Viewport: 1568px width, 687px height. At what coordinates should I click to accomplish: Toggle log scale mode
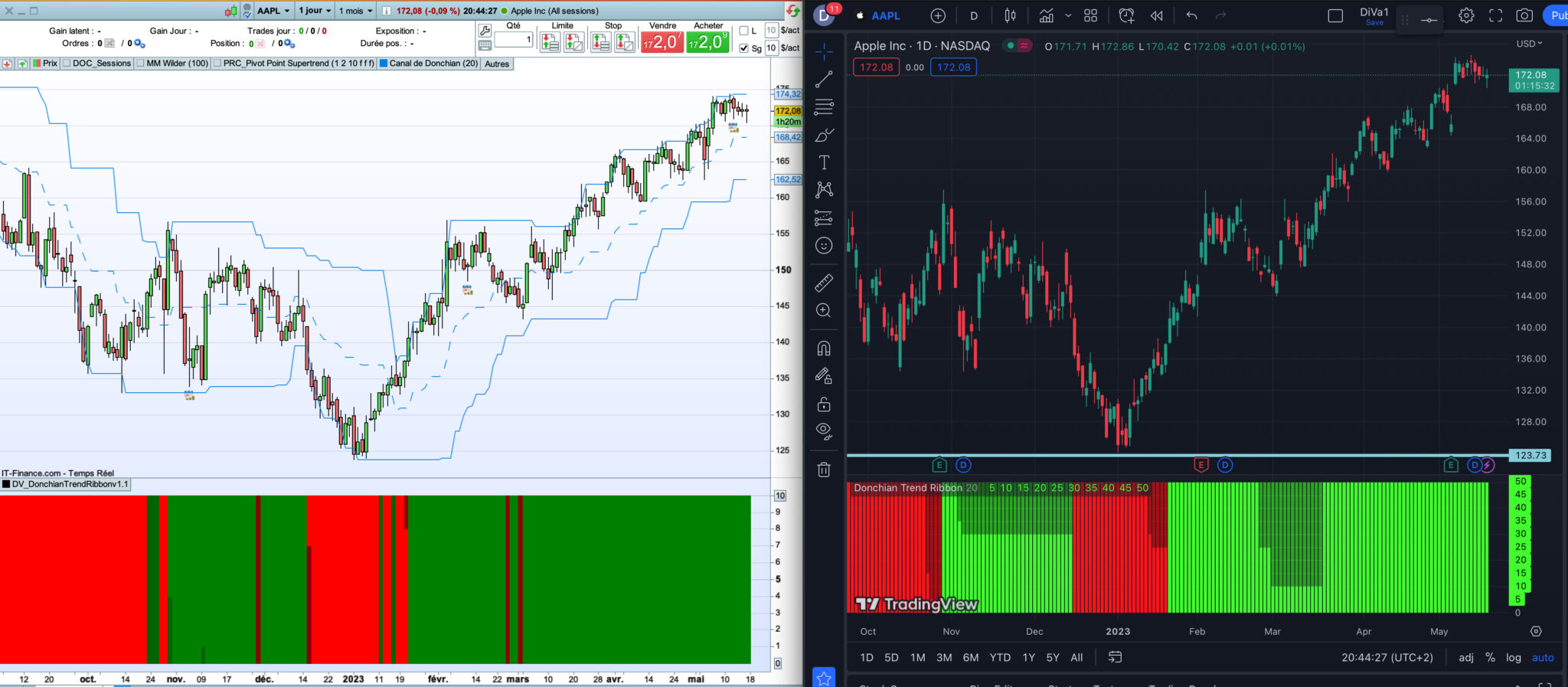[1514, 657]
